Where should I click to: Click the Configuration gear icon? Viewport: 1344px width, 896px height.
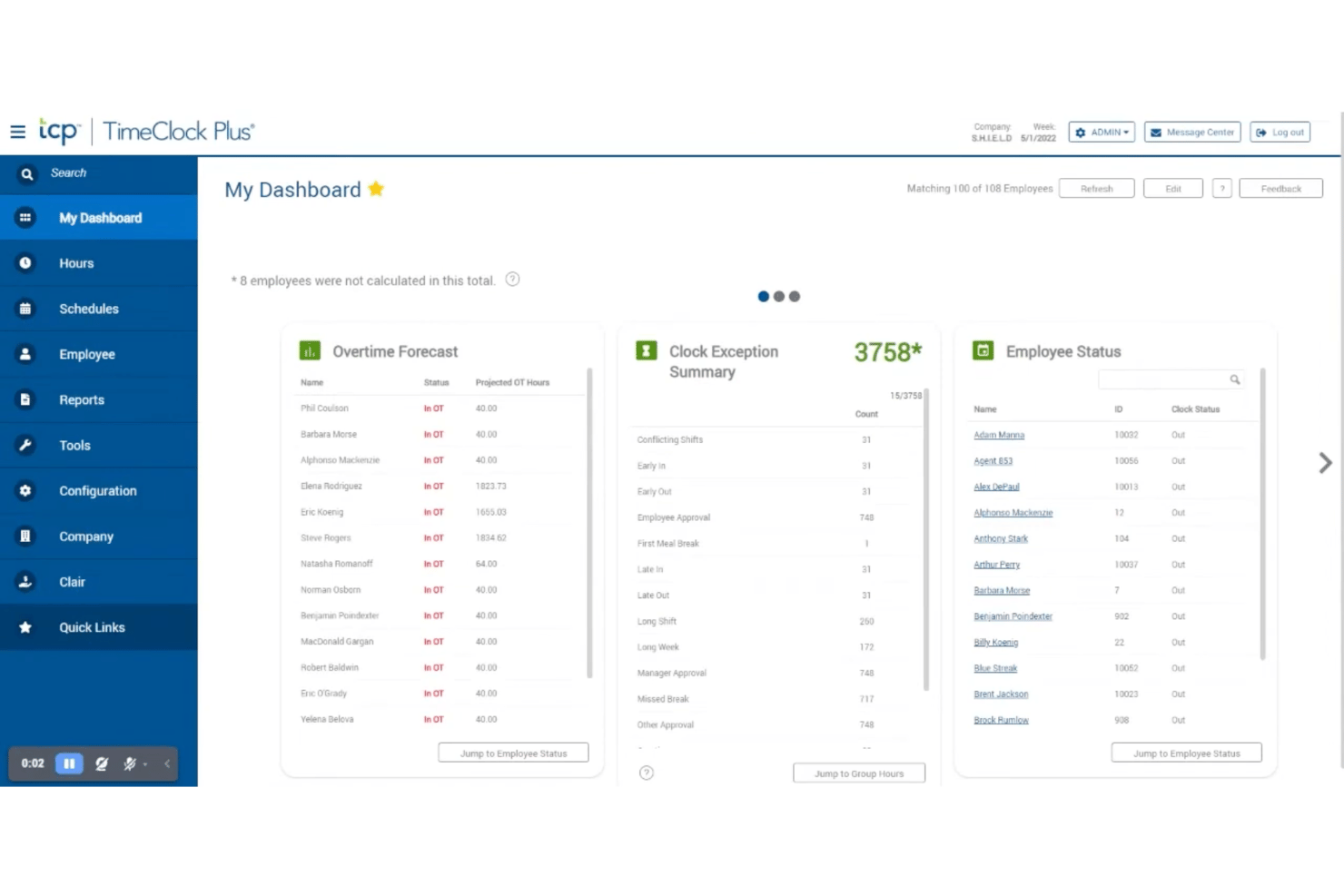(x=25, y=490)
